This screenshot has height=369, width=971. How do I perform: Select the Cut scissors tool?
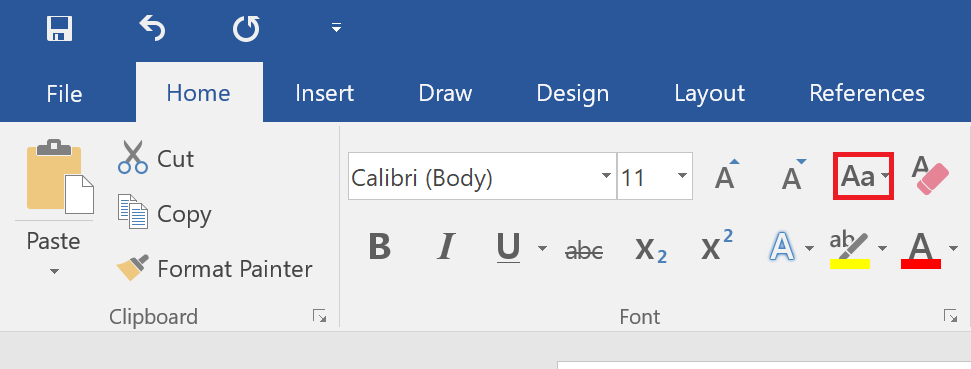click(x=156, y=158)
